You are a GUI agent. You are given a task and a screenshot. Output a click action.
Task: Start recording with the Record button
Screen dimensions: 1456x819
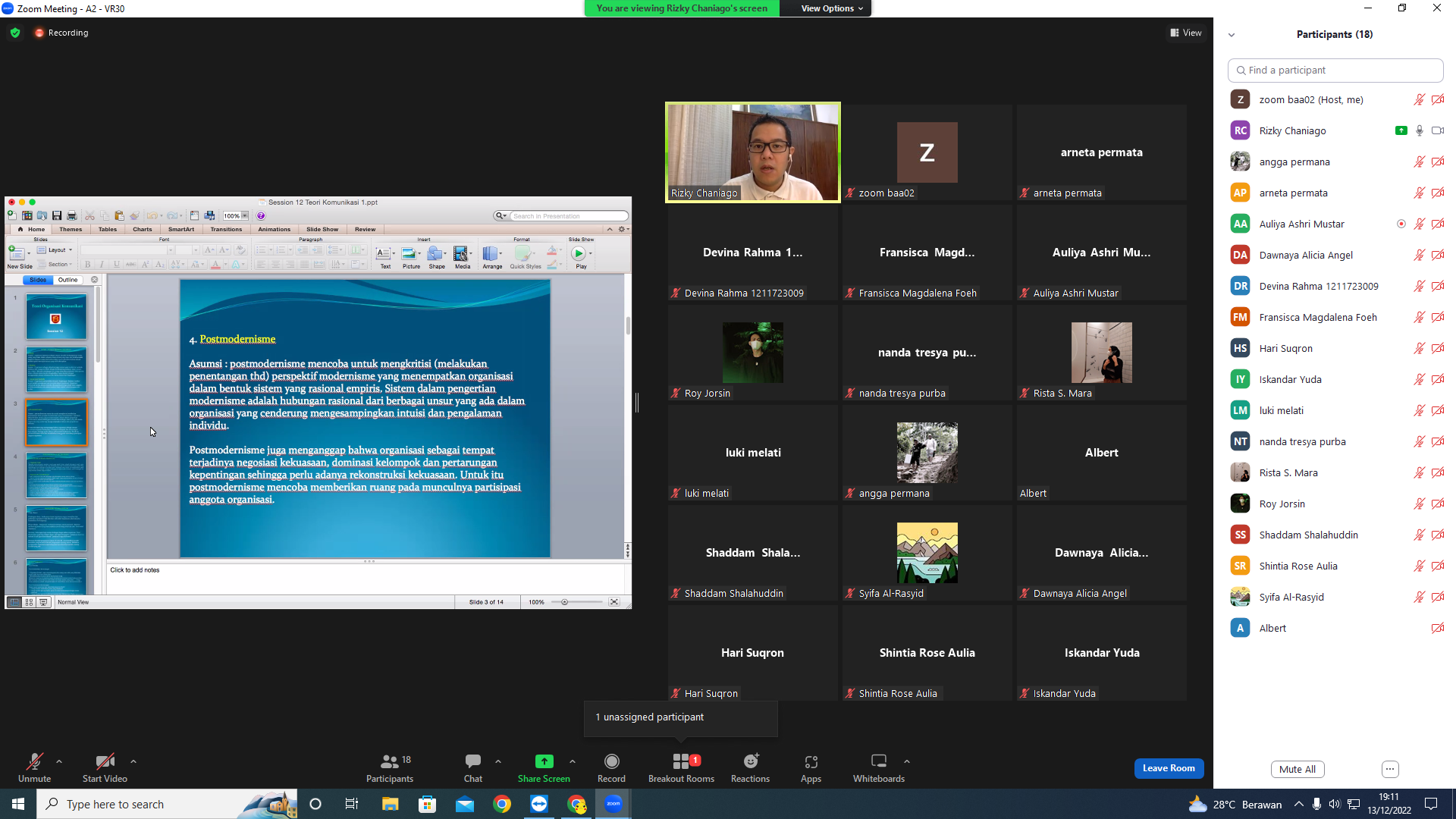(x=611, y=767)
